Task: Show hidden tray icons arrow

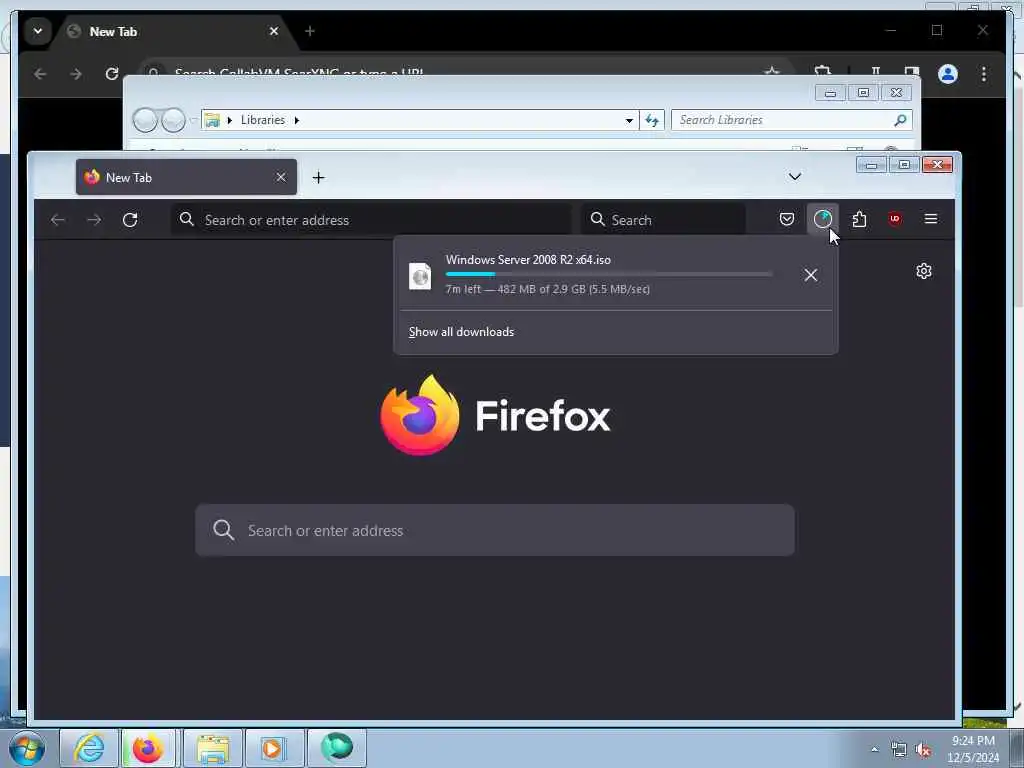Action: (x=874, y=750)
